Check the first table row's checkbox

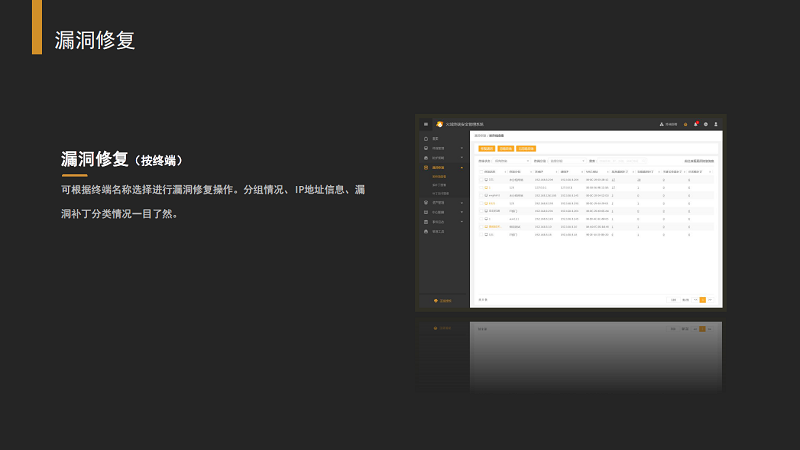[481, 180]
